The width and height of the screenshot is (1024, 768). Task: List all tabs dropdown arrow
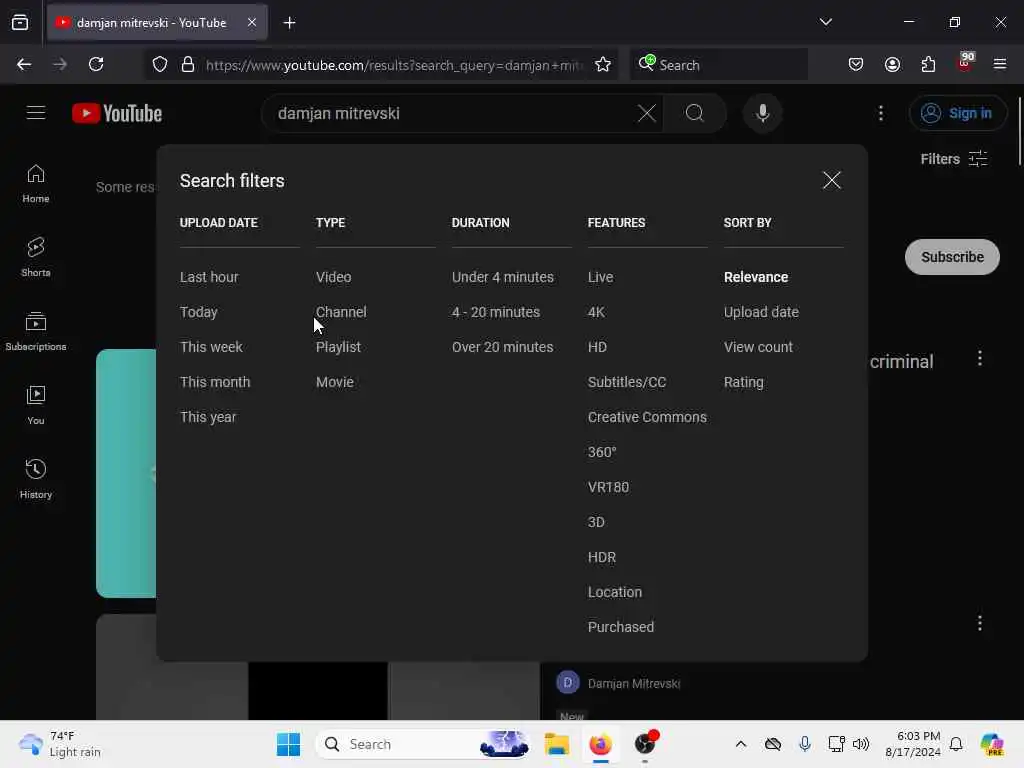(825, 22)
